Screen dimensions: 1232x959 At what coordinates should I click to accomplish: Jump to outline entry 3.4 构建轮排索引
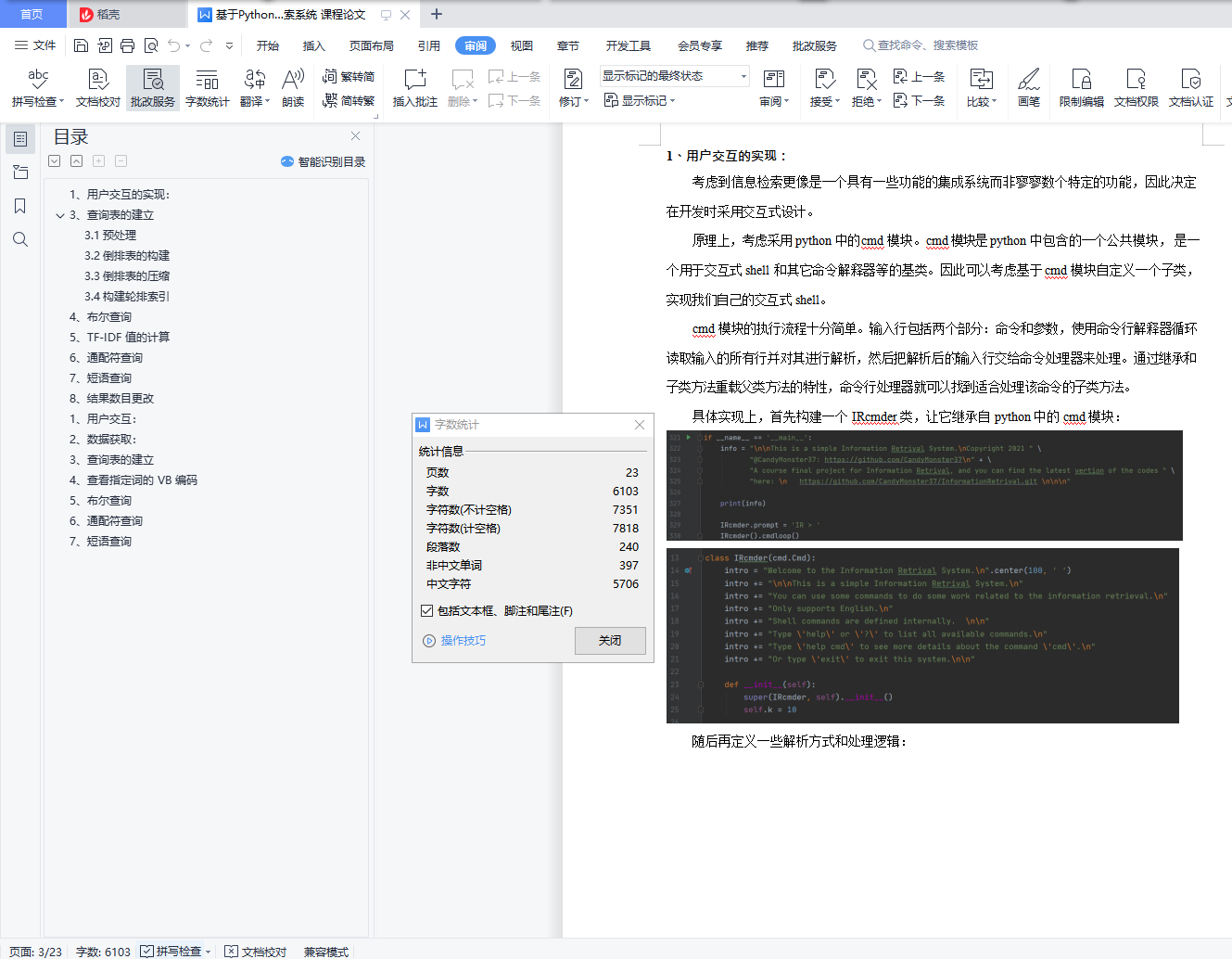[127, 297]
